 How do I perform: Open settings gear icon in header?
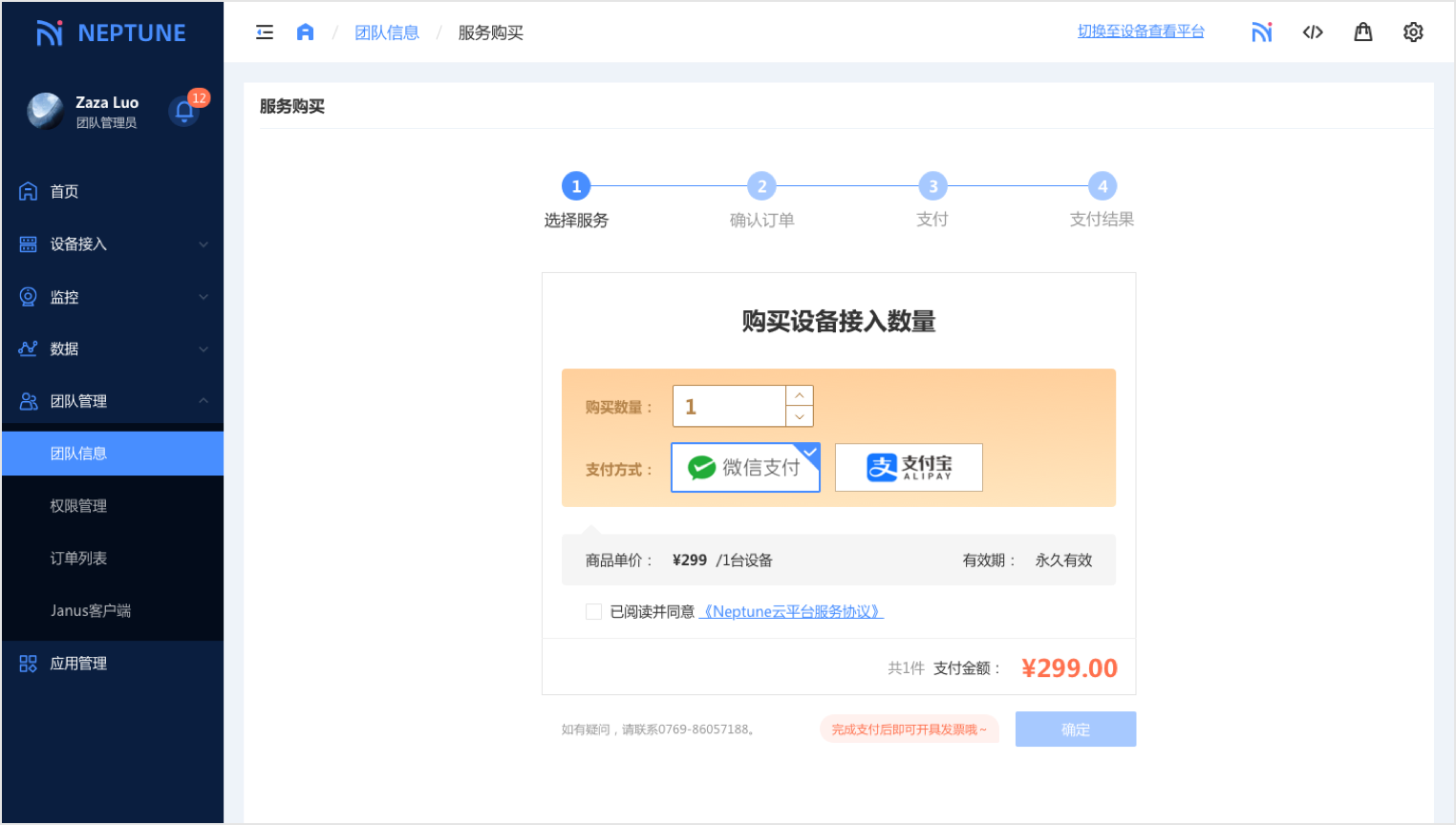tap(1413, 32)
